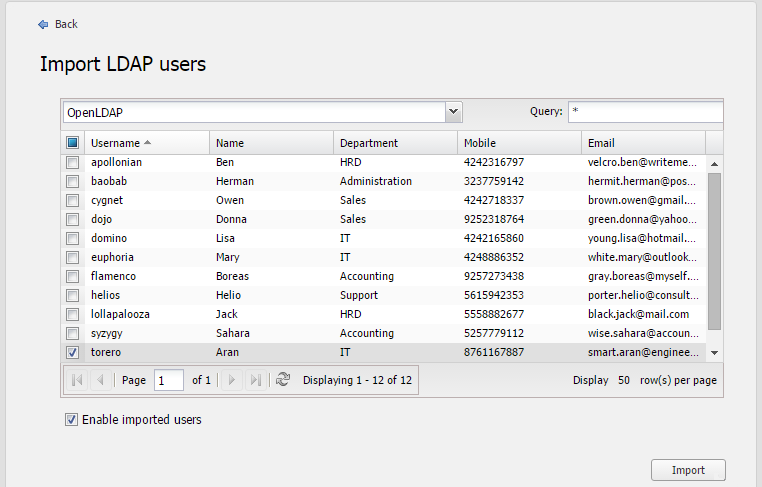Click into the Query input field
Image resolution: width=762 pixels, height=487 pixels.
(x=644, y=112)
